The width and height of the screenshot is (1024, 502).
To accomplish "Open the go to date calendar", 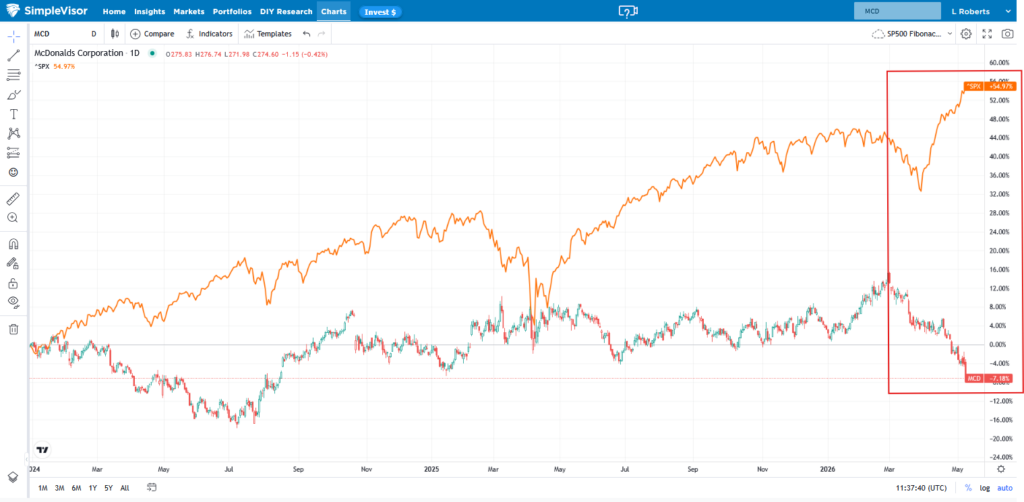I will coord(152,487).
